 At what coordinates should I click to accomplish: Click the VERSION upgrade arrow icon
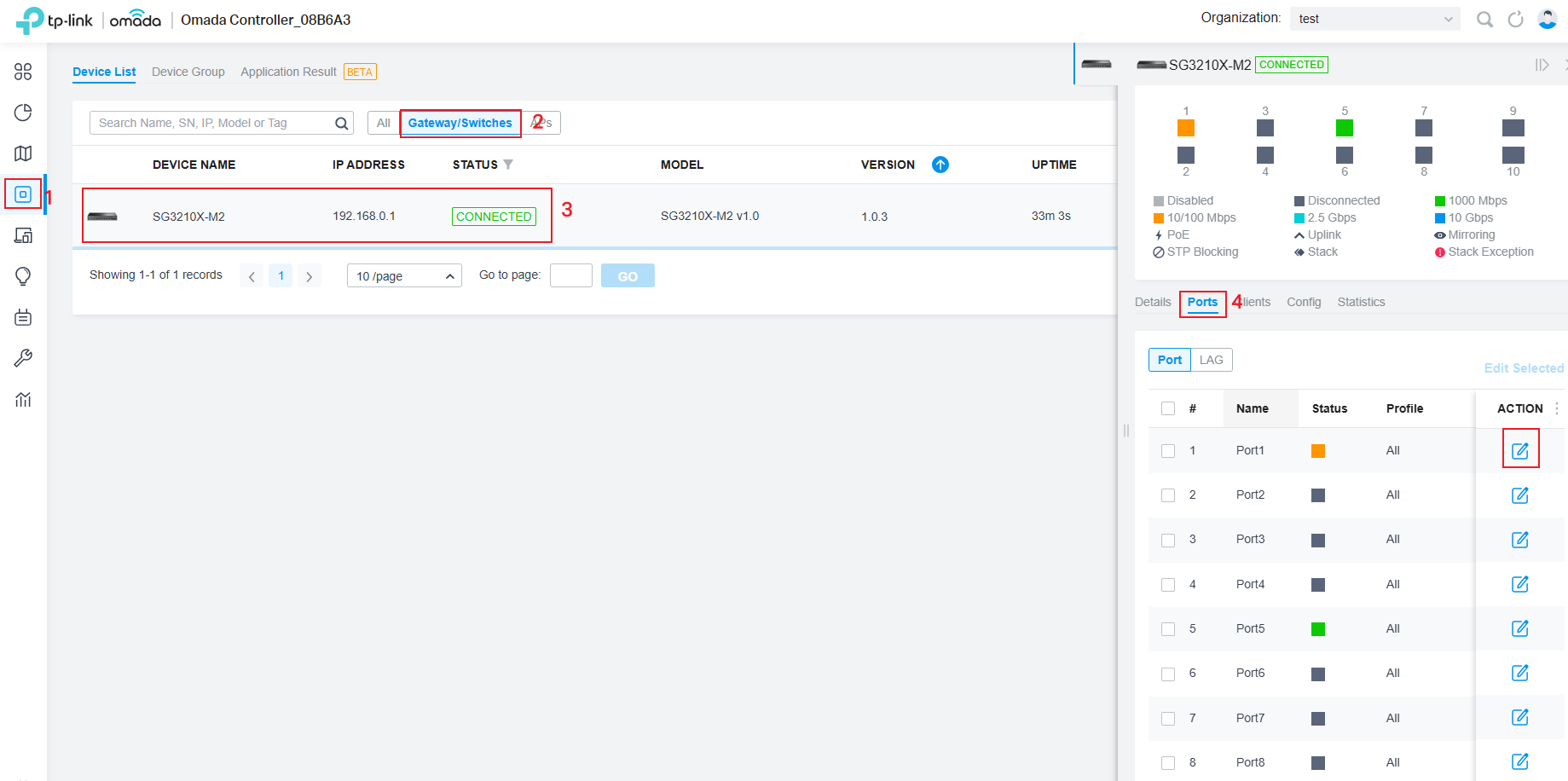[x=940, y=165]
